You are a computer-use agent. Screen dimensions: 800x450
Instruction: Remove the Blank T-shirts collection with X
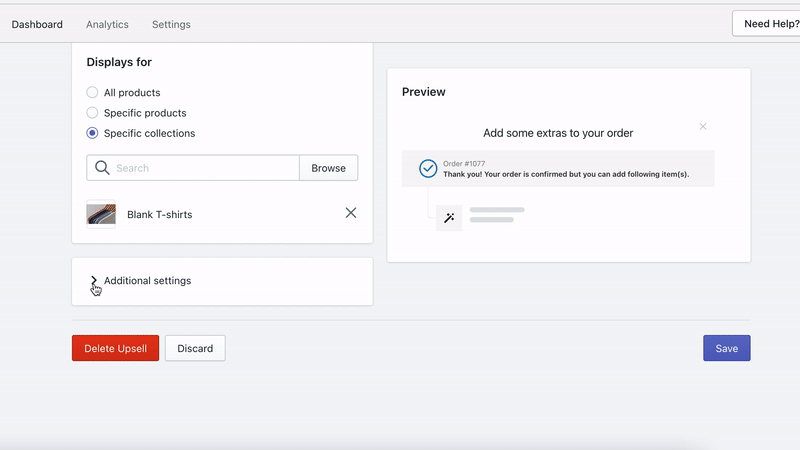coord(351,213)
